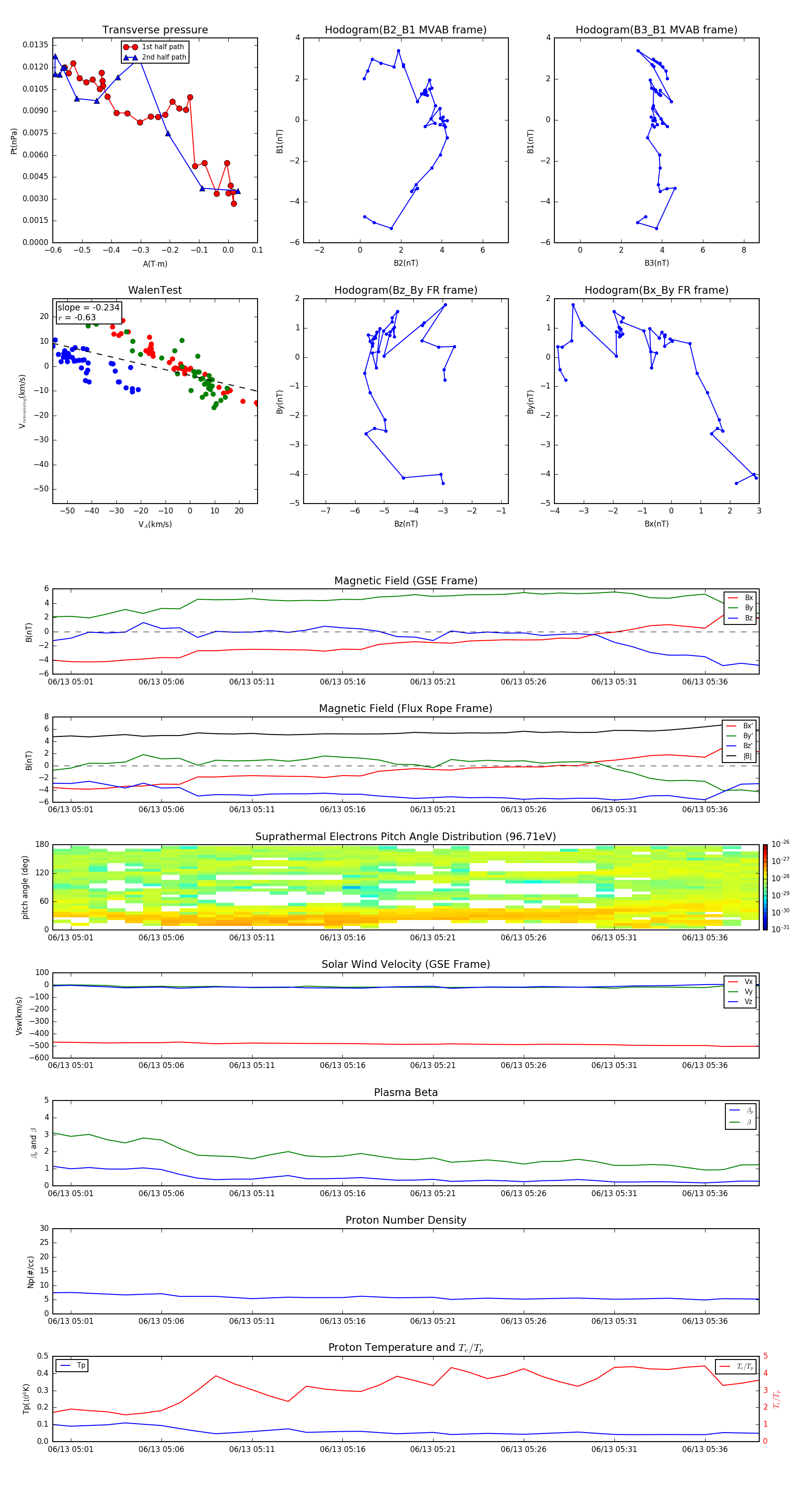Click the 'Vsw(km/s)' axis label
Viewport: 812px width, 1489px height.
[x=19, y=1016]
